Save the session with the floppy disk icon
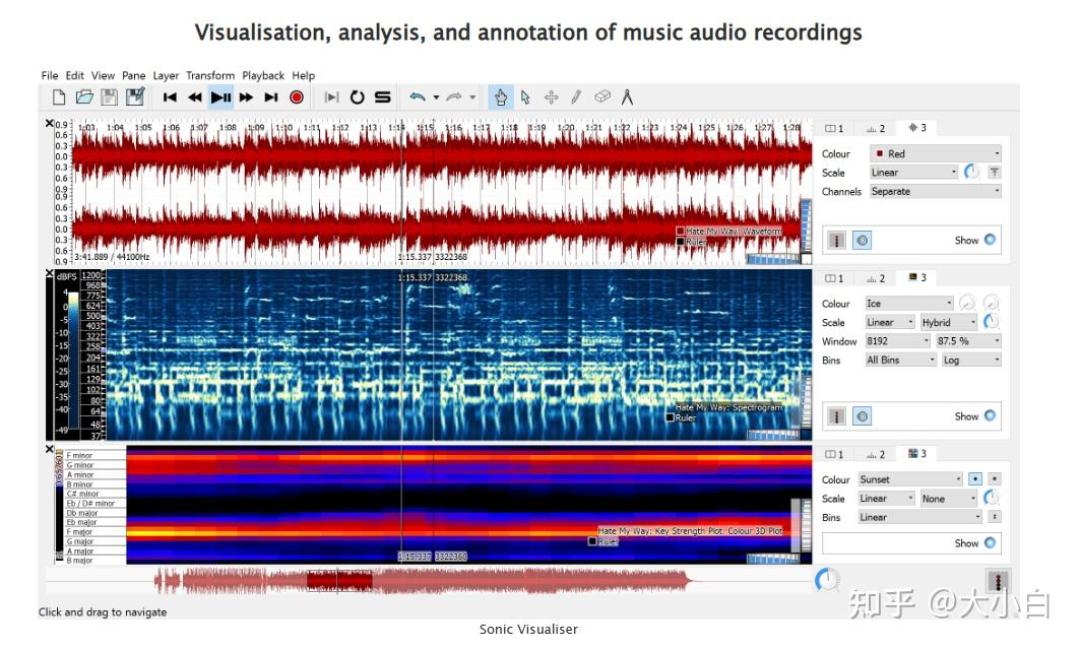Screen dimensions: 1080x649 (x=109, y=97)
